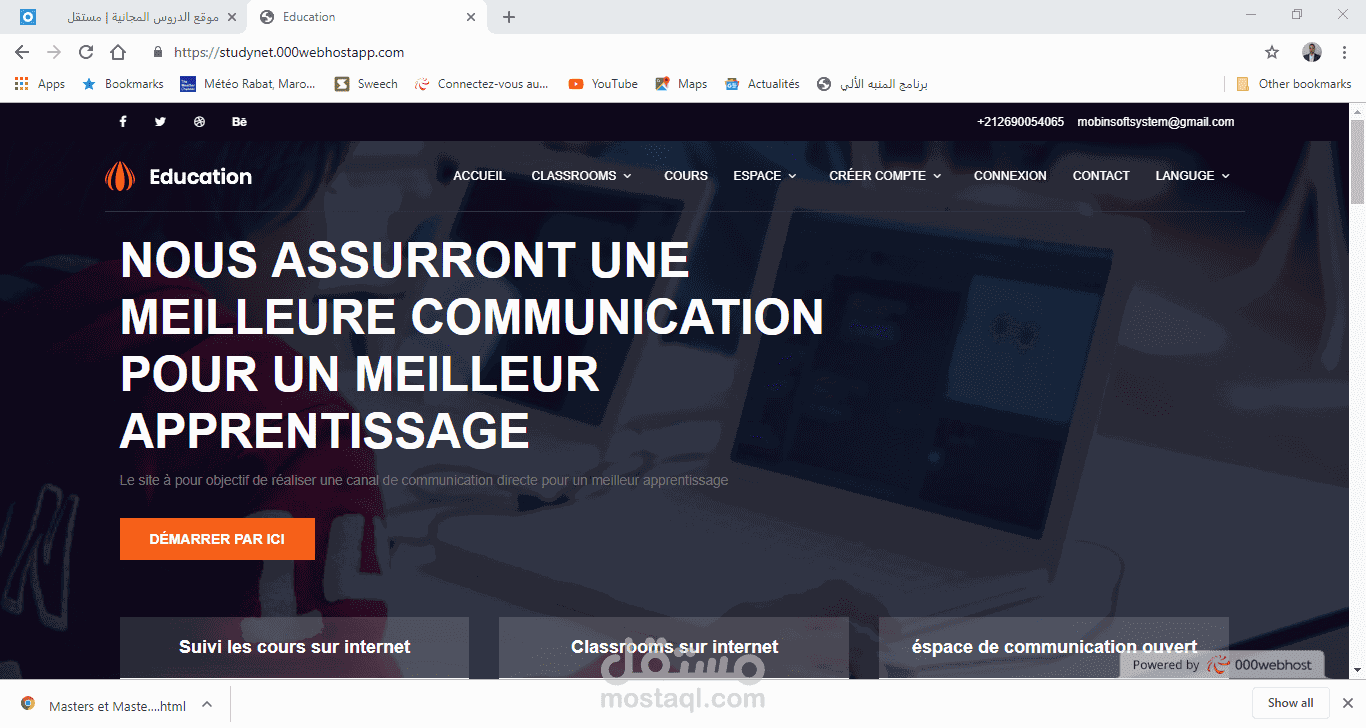Expand the ESPACE dropdown menu

coord(765,176)
